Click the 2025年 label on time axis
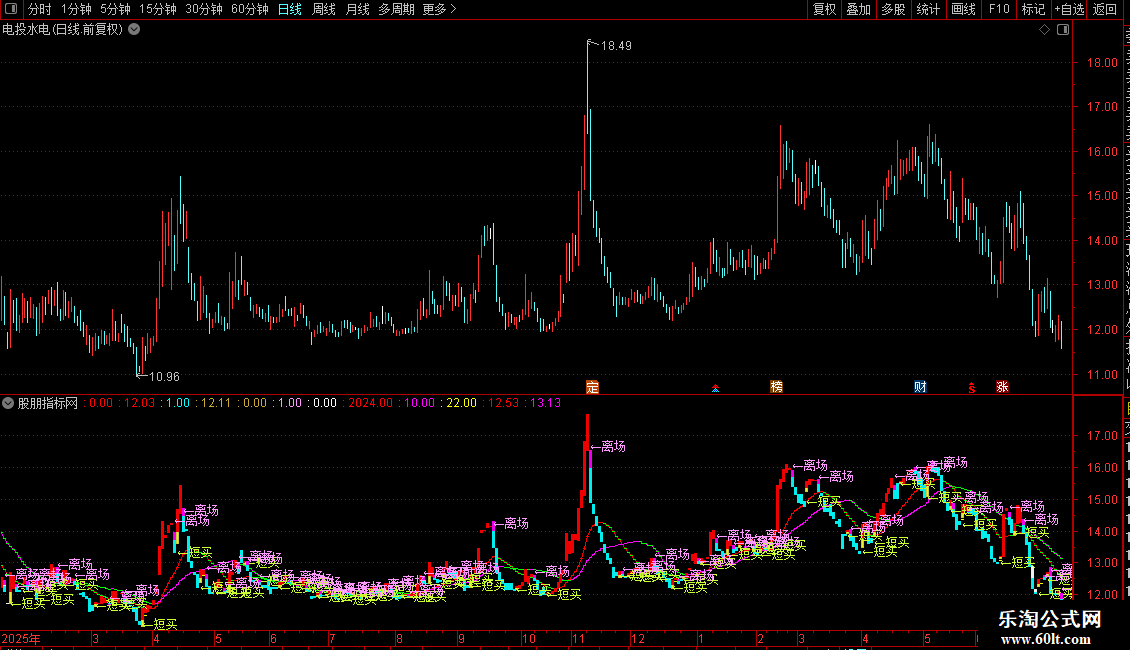 click(21, 639)
